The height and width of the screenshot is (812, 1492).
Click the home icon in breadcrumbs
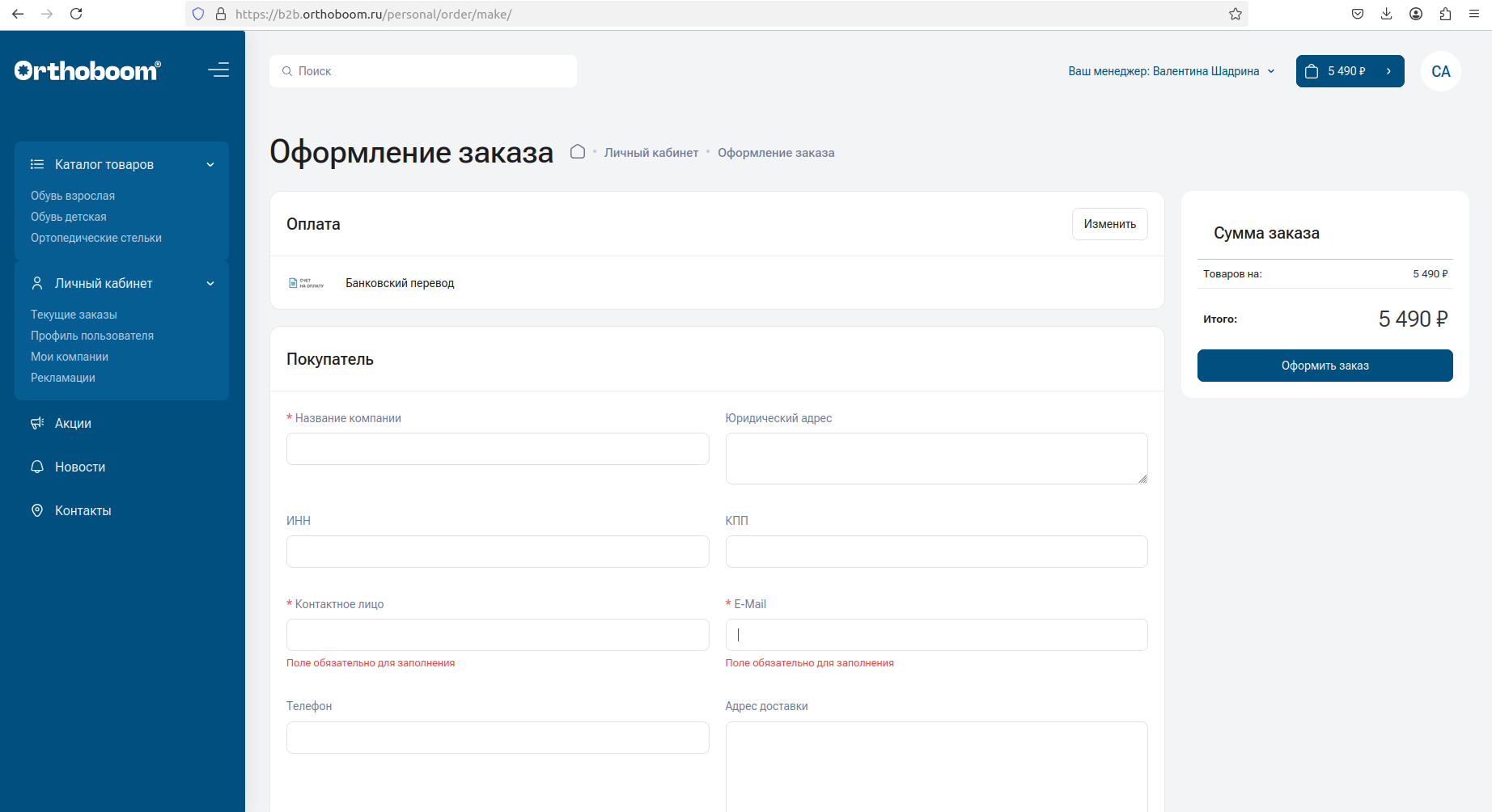pyautogui.click(x=577, y=152)
